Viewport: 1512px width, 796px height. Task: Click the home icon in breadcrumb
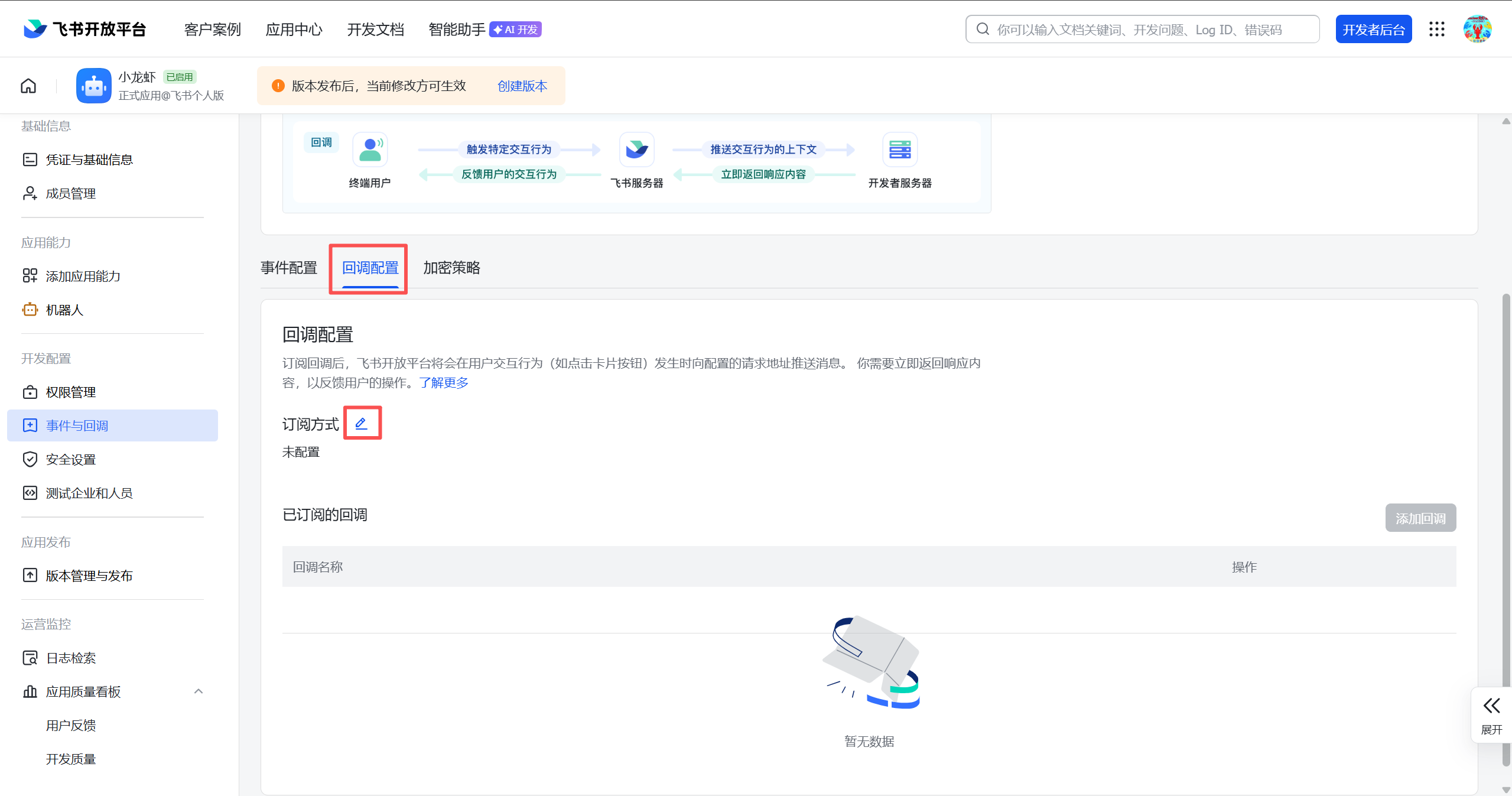pyautogui.click(x=28, y=86)
